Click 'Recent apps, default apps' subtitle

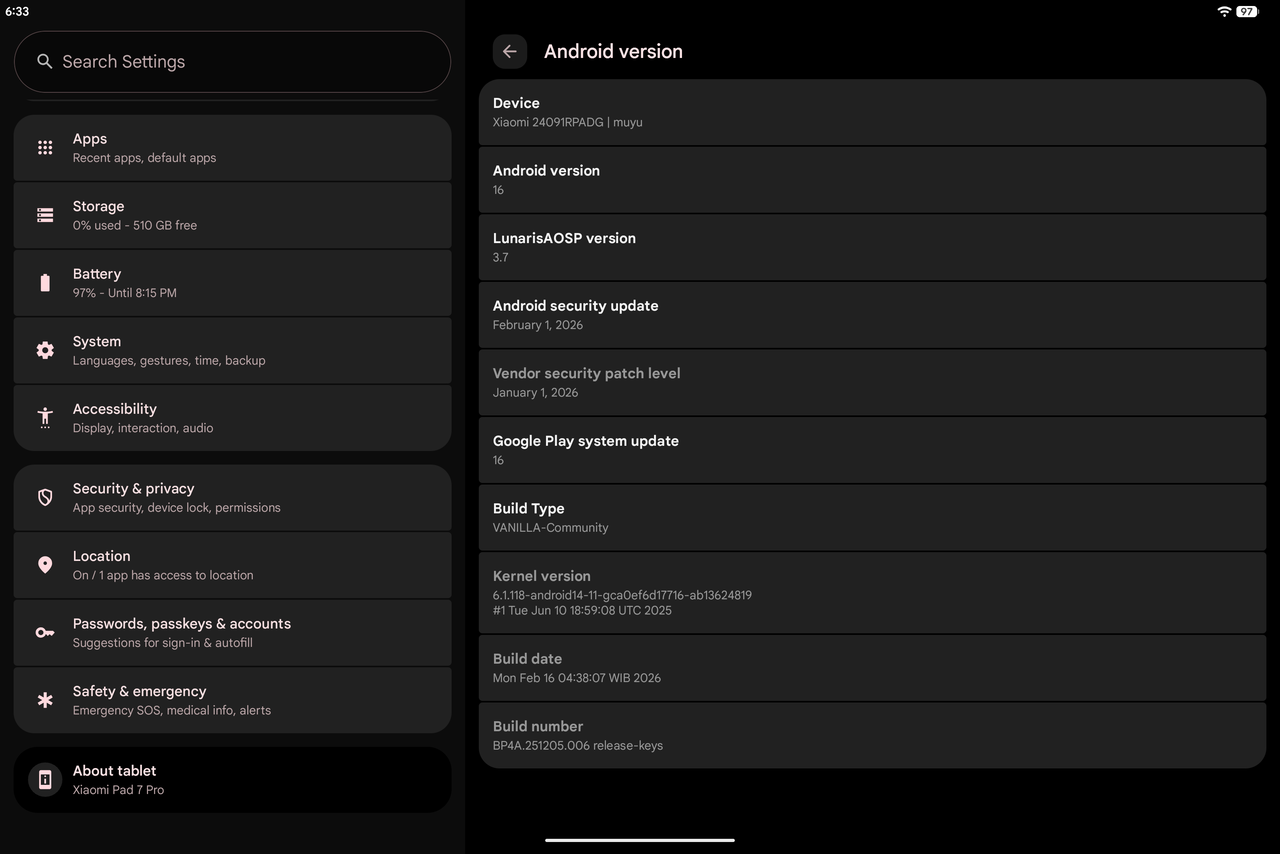coord(145,158)
